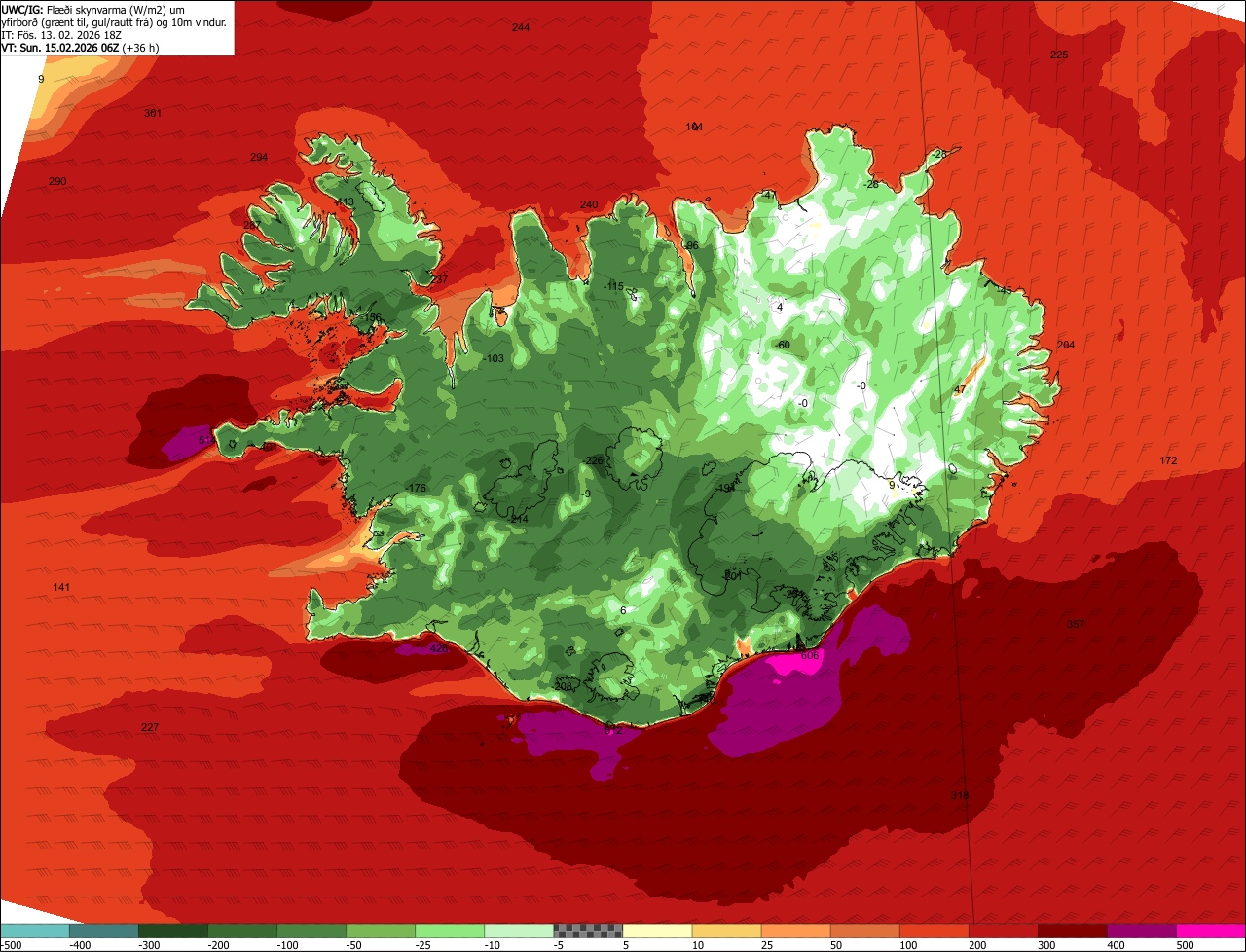
Task: Select the pale yellow legend swatch between 5 and 10
Action: (x=657, y=931)
